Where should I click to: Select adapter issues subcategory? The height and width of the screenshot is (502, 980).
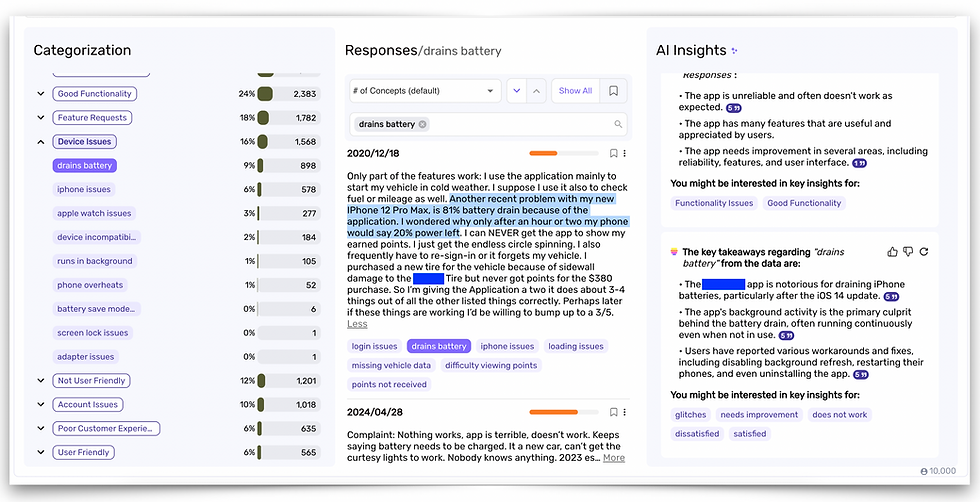pyautogui.click(x=86, y=357)
